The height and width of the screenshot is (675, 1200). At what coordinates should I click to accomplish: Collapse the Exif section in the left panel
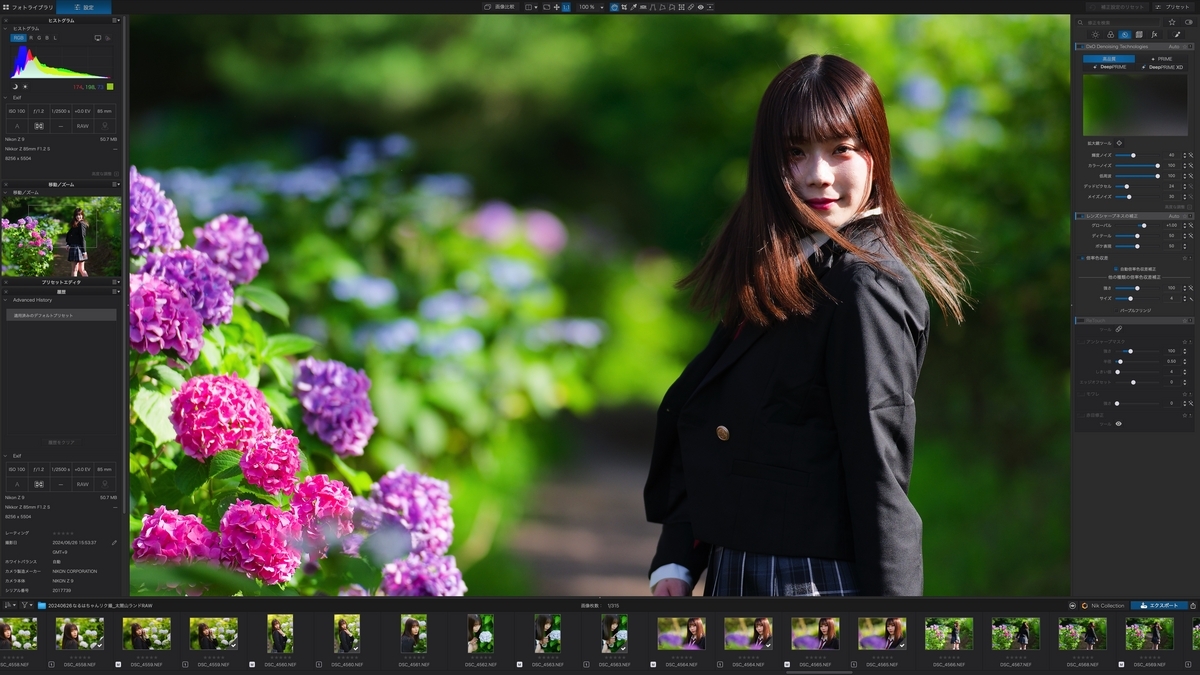(x=5, y=98)
